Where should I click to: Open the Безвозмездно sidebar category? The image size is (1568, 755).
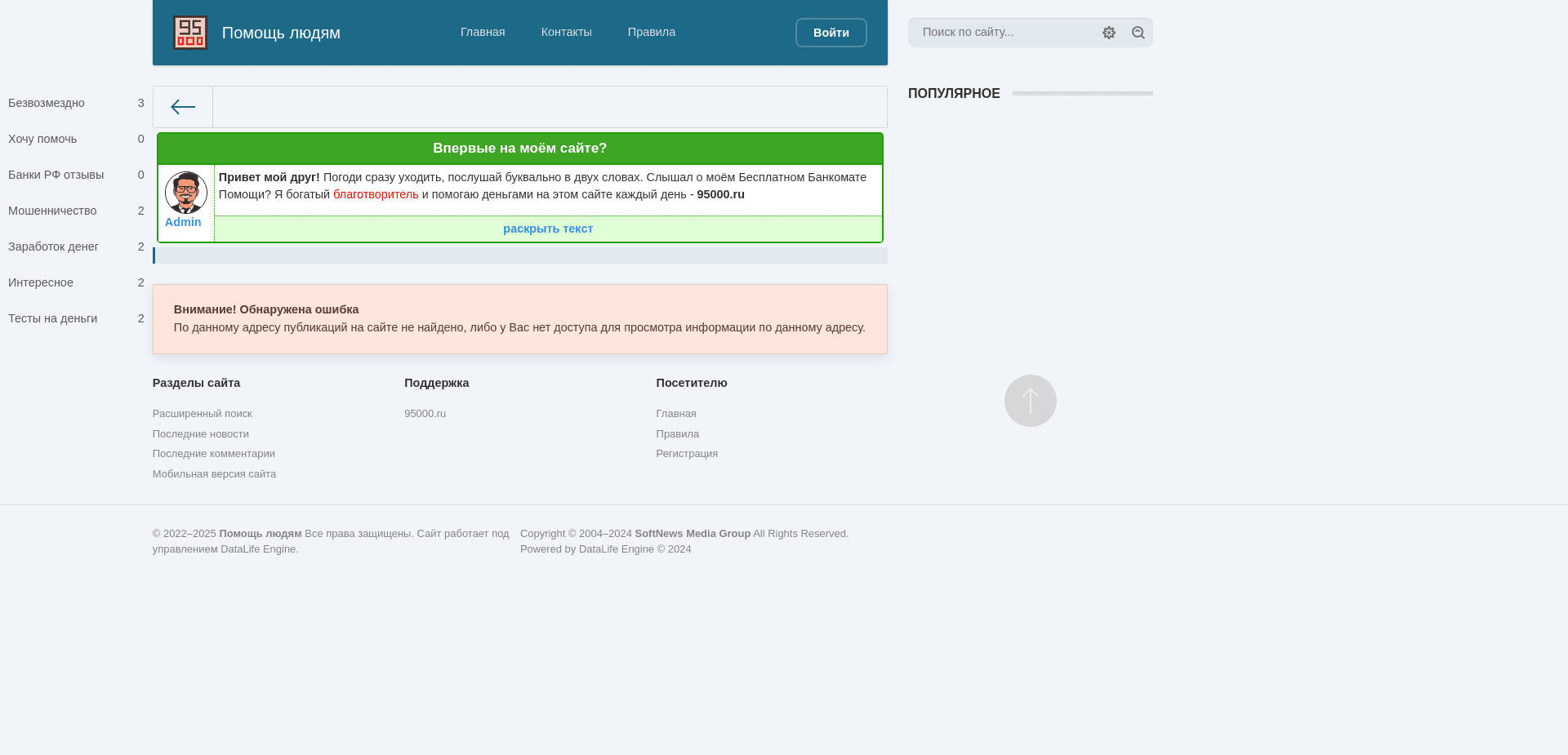click(x=47, y=103)
